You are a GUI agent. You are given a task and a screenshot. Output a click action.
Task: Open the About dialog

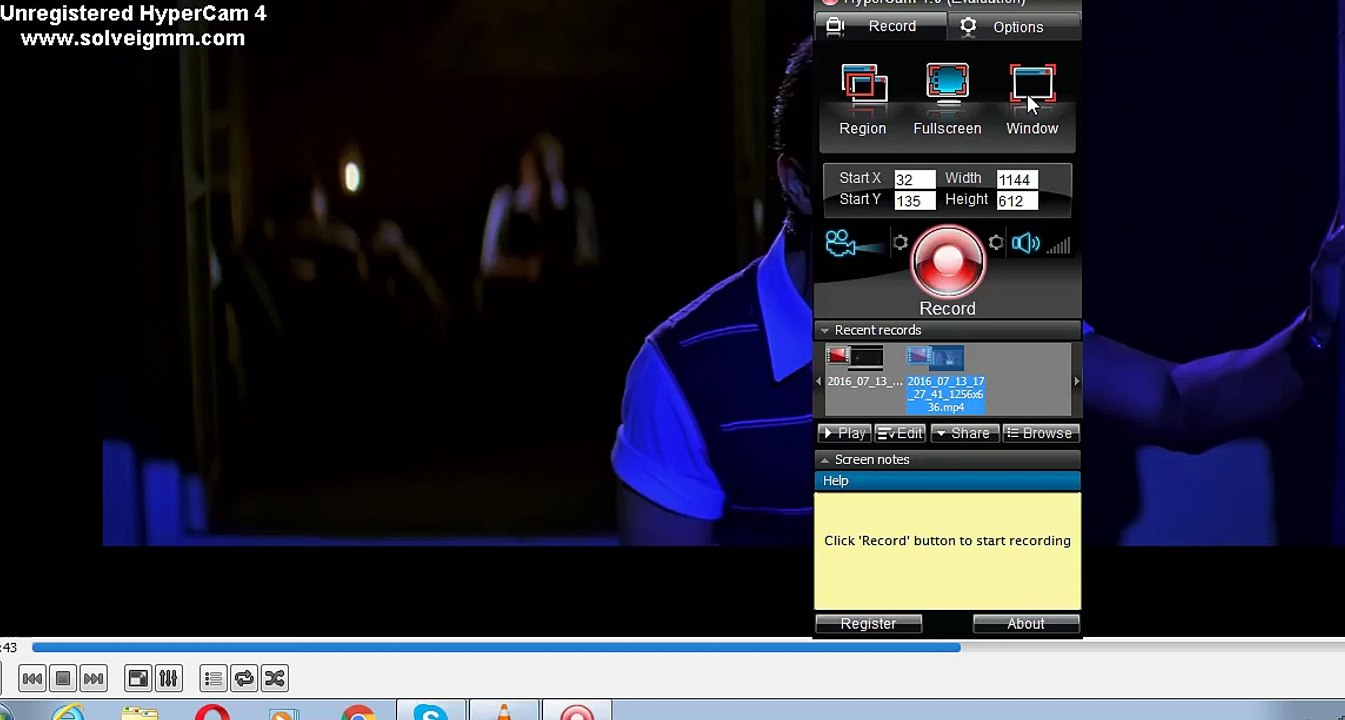coord(1026,624)
